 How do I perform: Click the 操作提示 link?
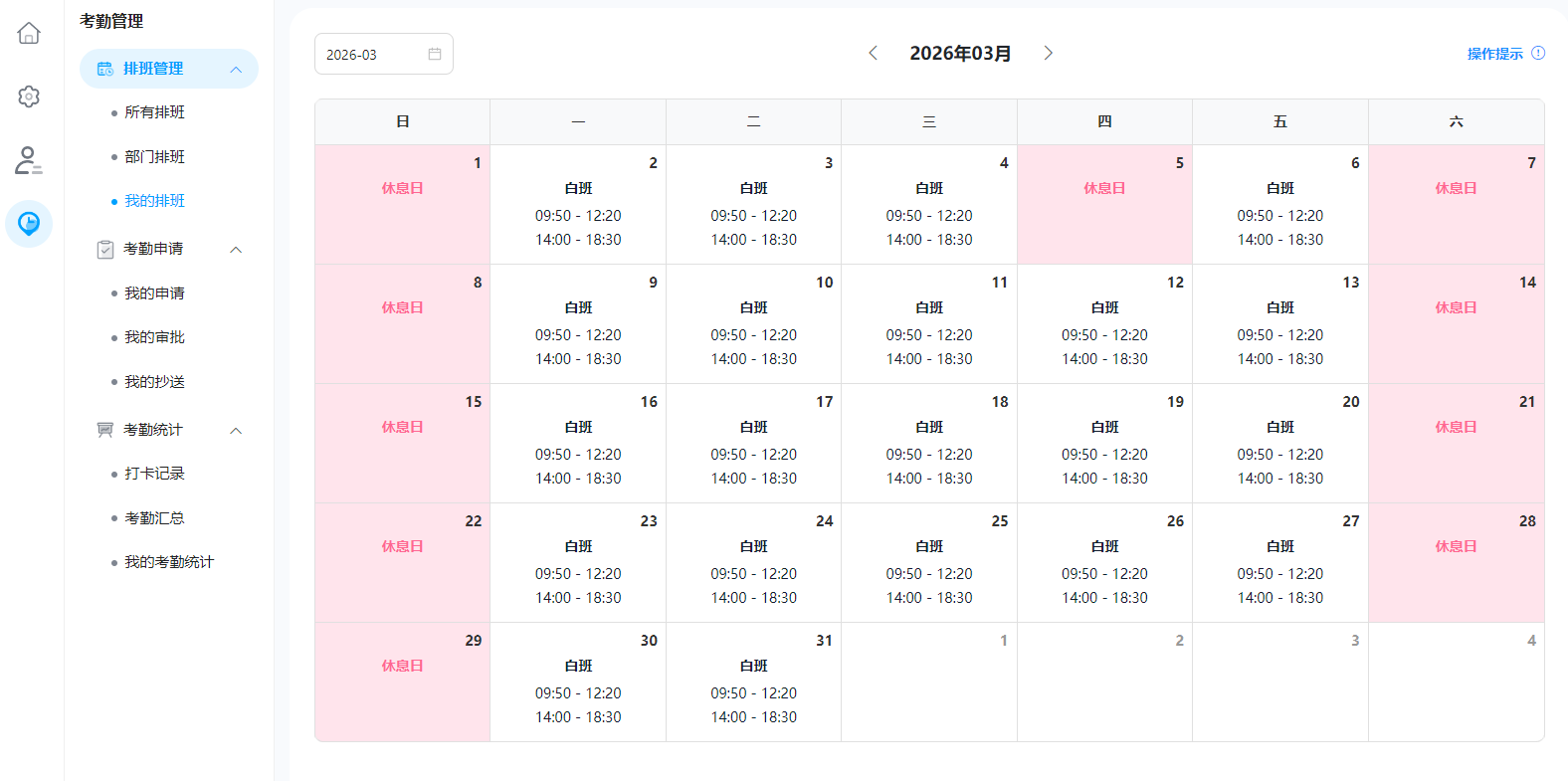coord(1494,54)
